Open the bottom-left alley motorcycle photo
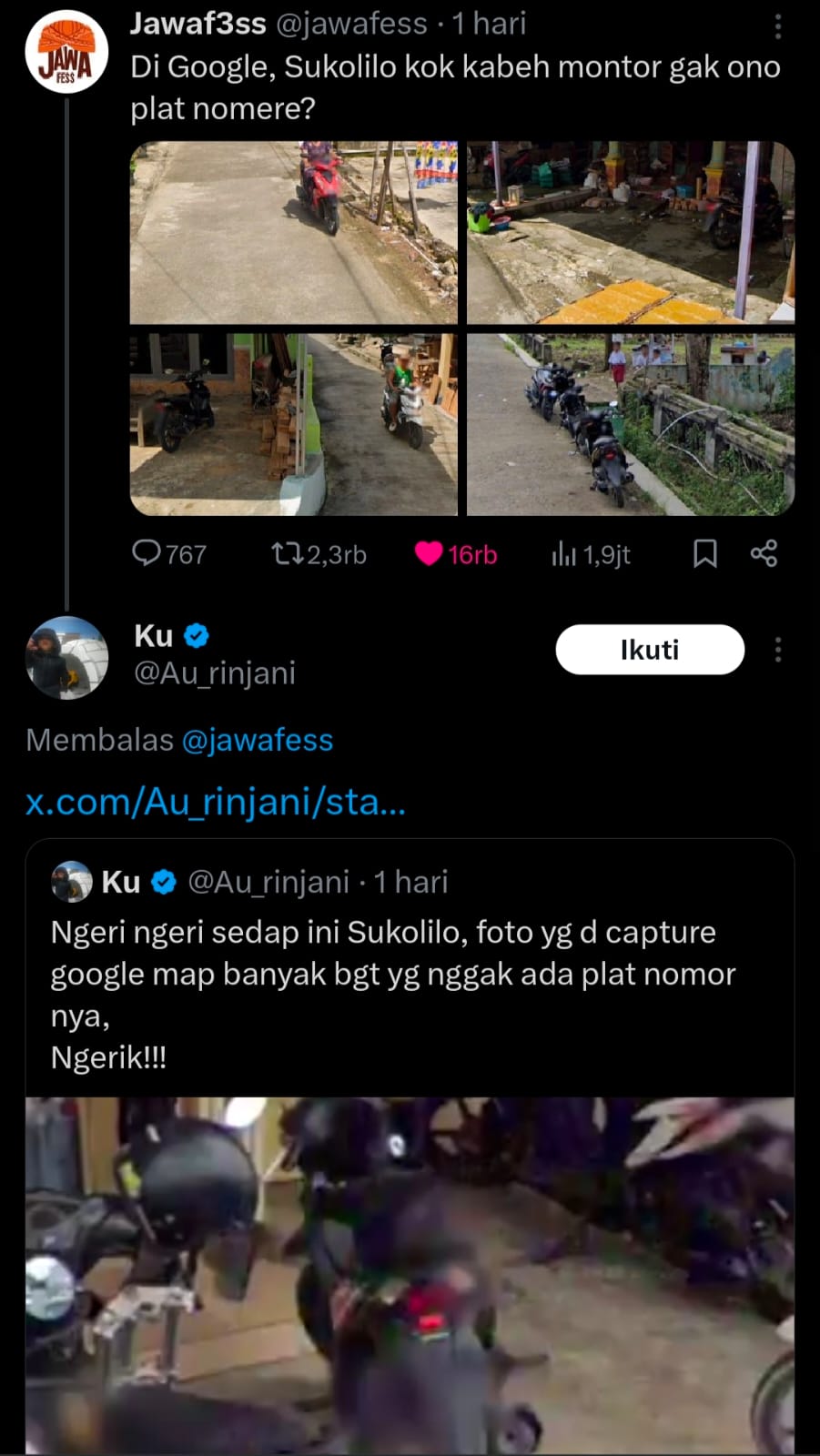820x1456 pixels. (x=294, y=424)
